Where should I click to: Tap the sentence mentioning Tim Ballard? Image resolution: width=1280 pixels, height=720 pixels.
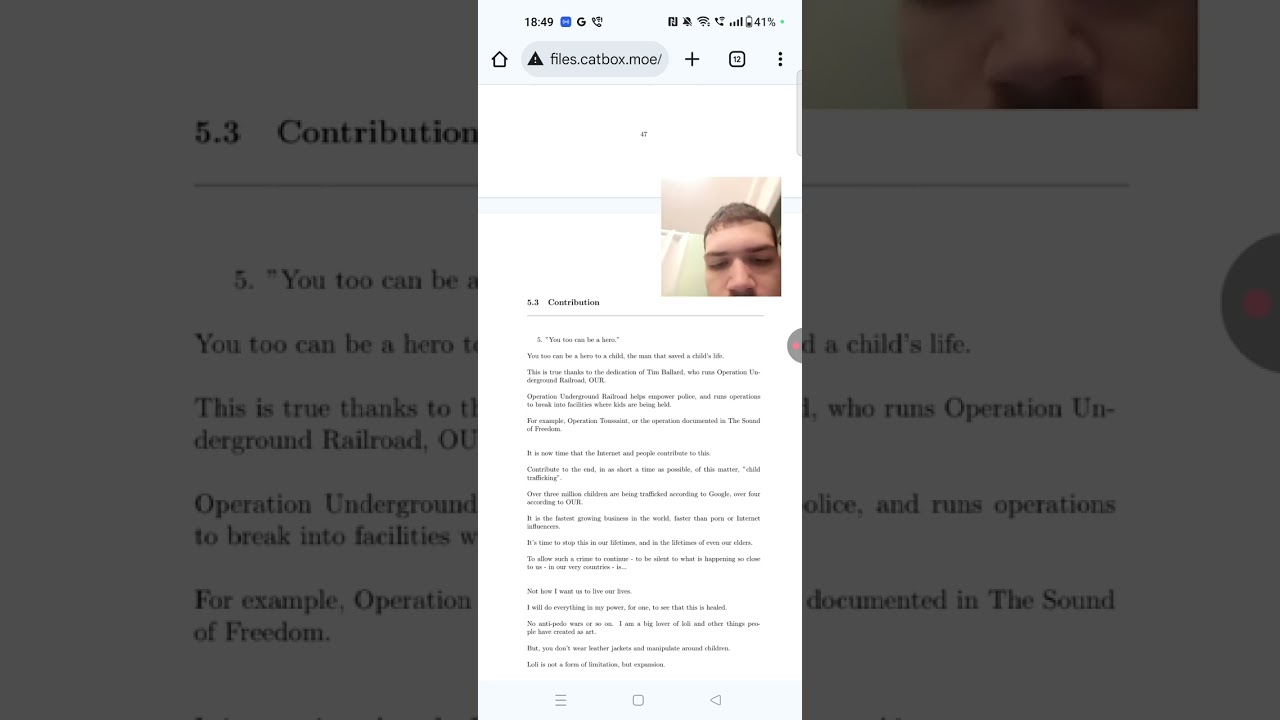tap(643, 376)
